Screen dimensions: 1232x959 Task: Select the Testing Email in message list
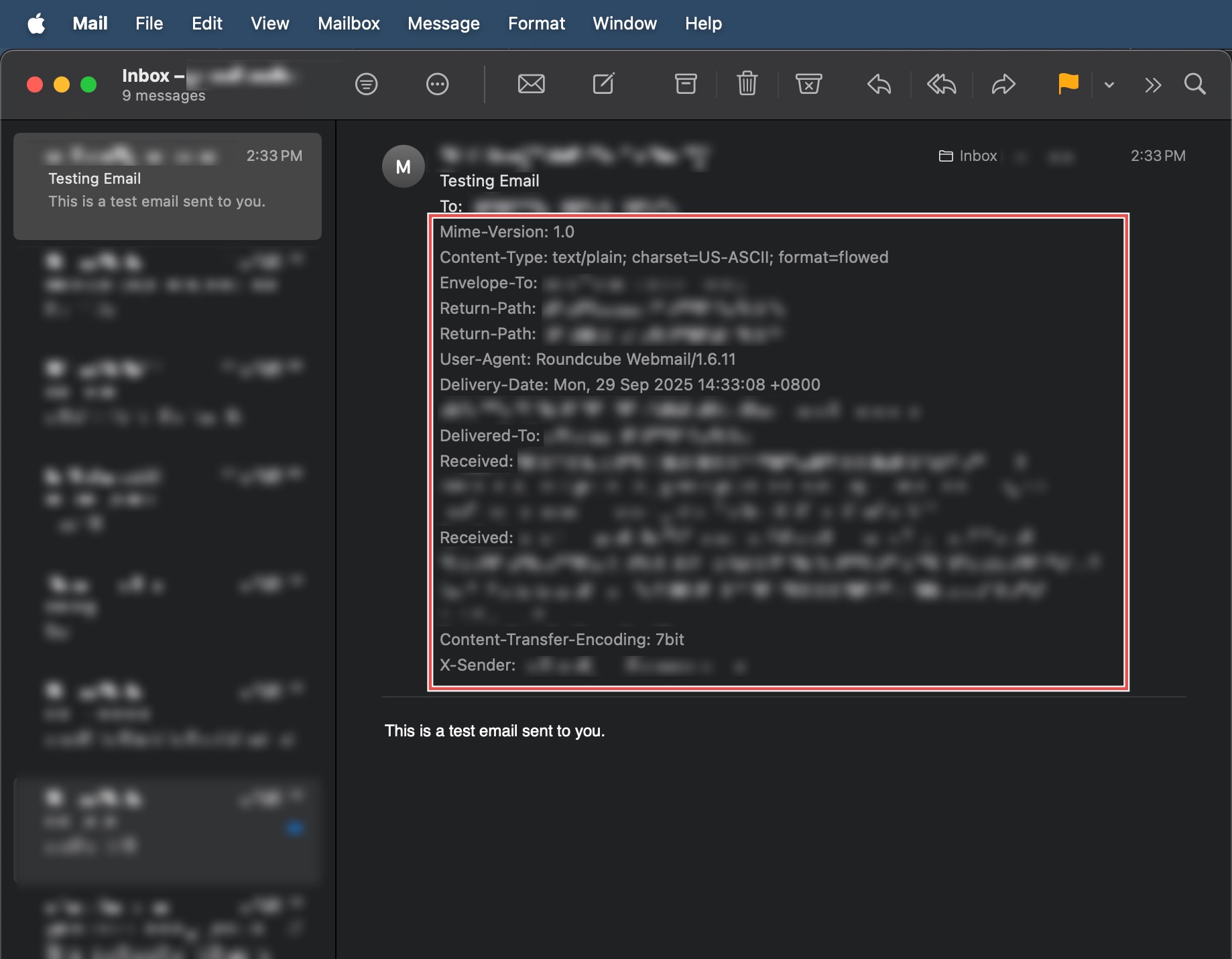tap(168, 186)
